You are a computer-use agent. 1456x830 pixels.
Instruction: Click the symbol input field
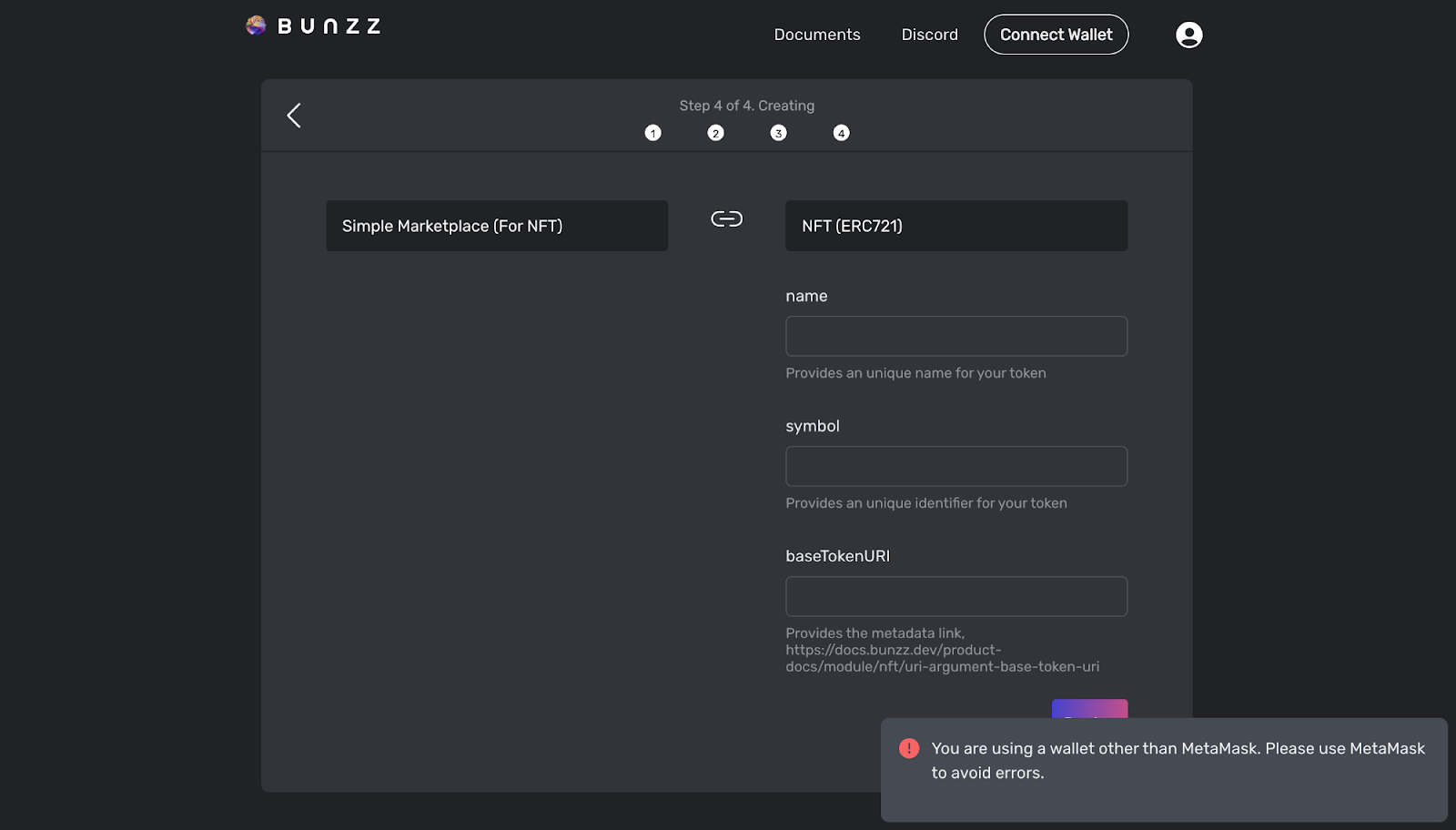(x=955, y=466)
